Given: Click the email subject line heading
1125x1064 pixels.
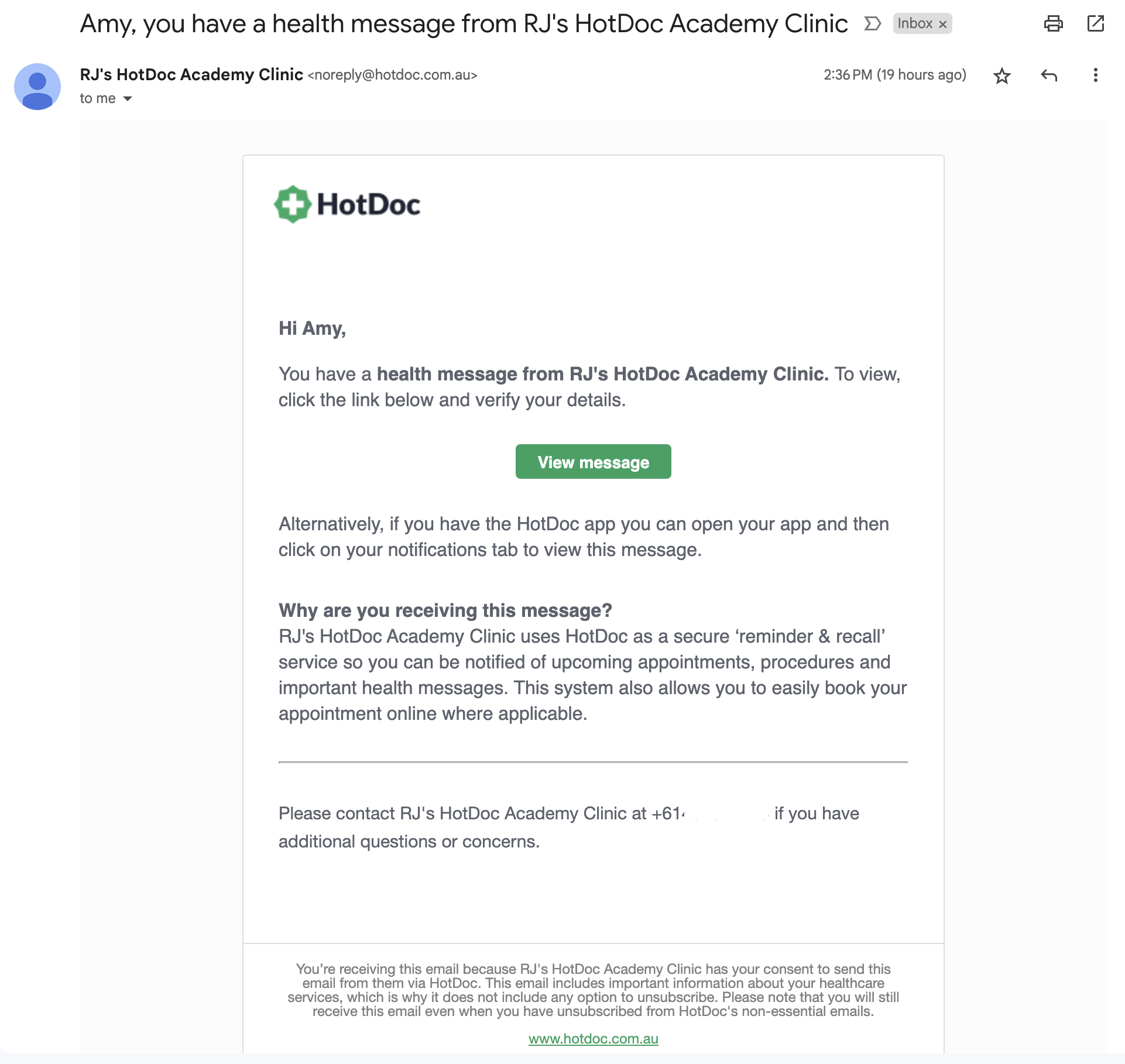Looking at the screenshot, I should pyautogui.click(x=464, y=24).
